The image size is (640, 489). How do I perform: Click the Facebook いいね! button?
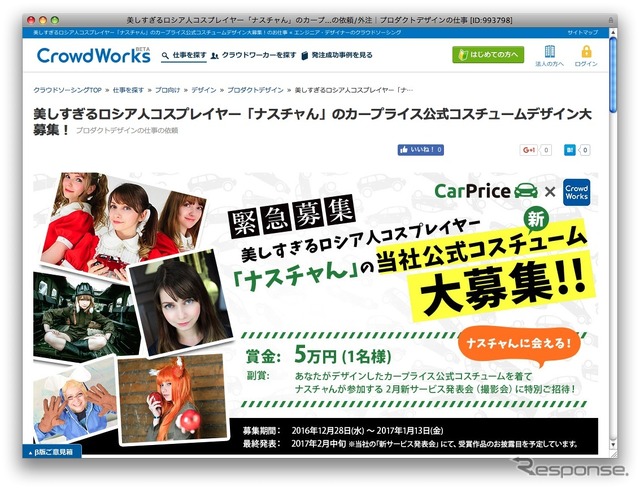click(421, 150)
